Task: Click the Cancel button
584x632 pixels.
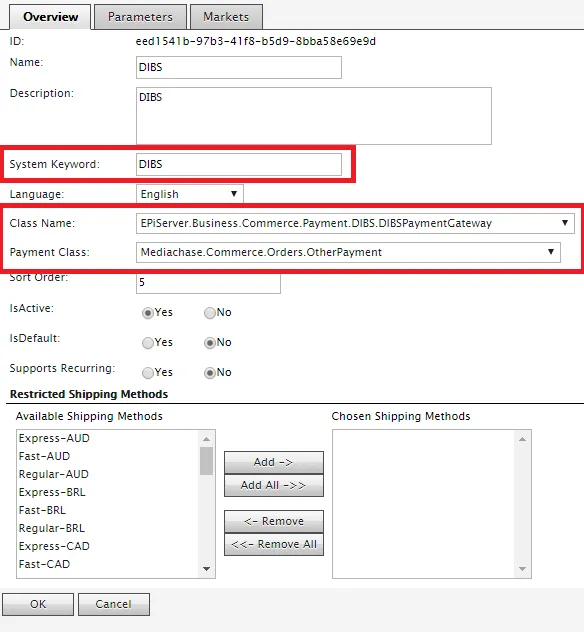Action: pyautogui.click(x=114, y=604)
